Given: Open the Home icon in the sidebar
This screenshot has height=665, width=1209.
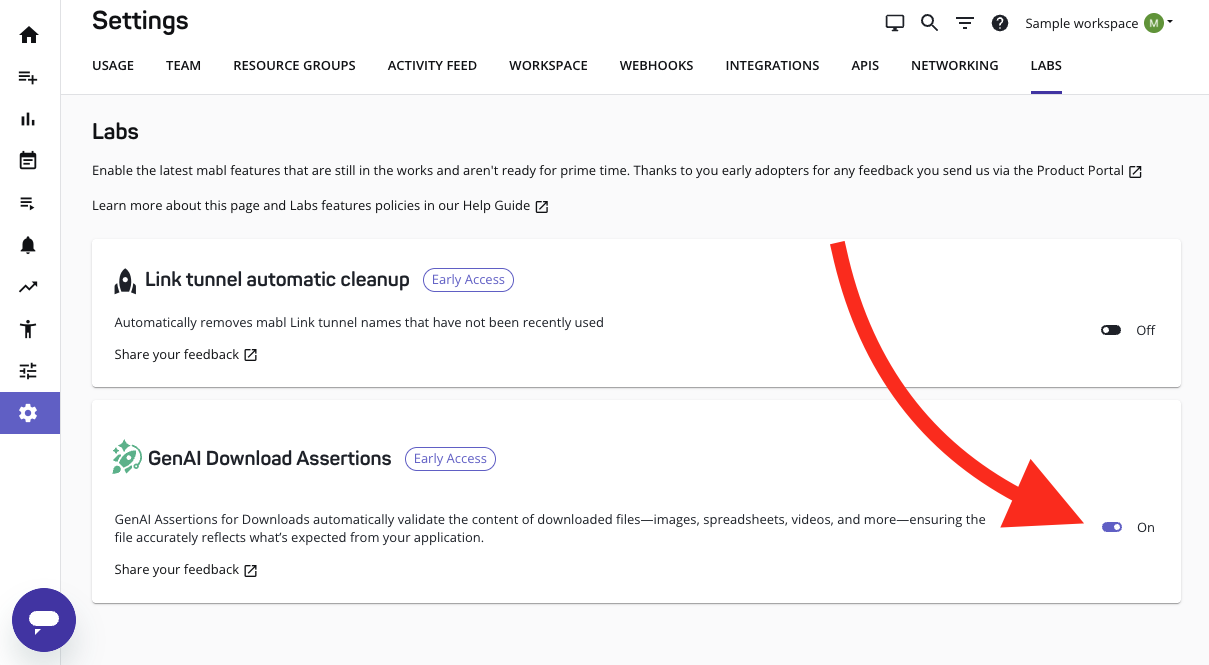Looking at the screenshot, I should coord(29,34).
